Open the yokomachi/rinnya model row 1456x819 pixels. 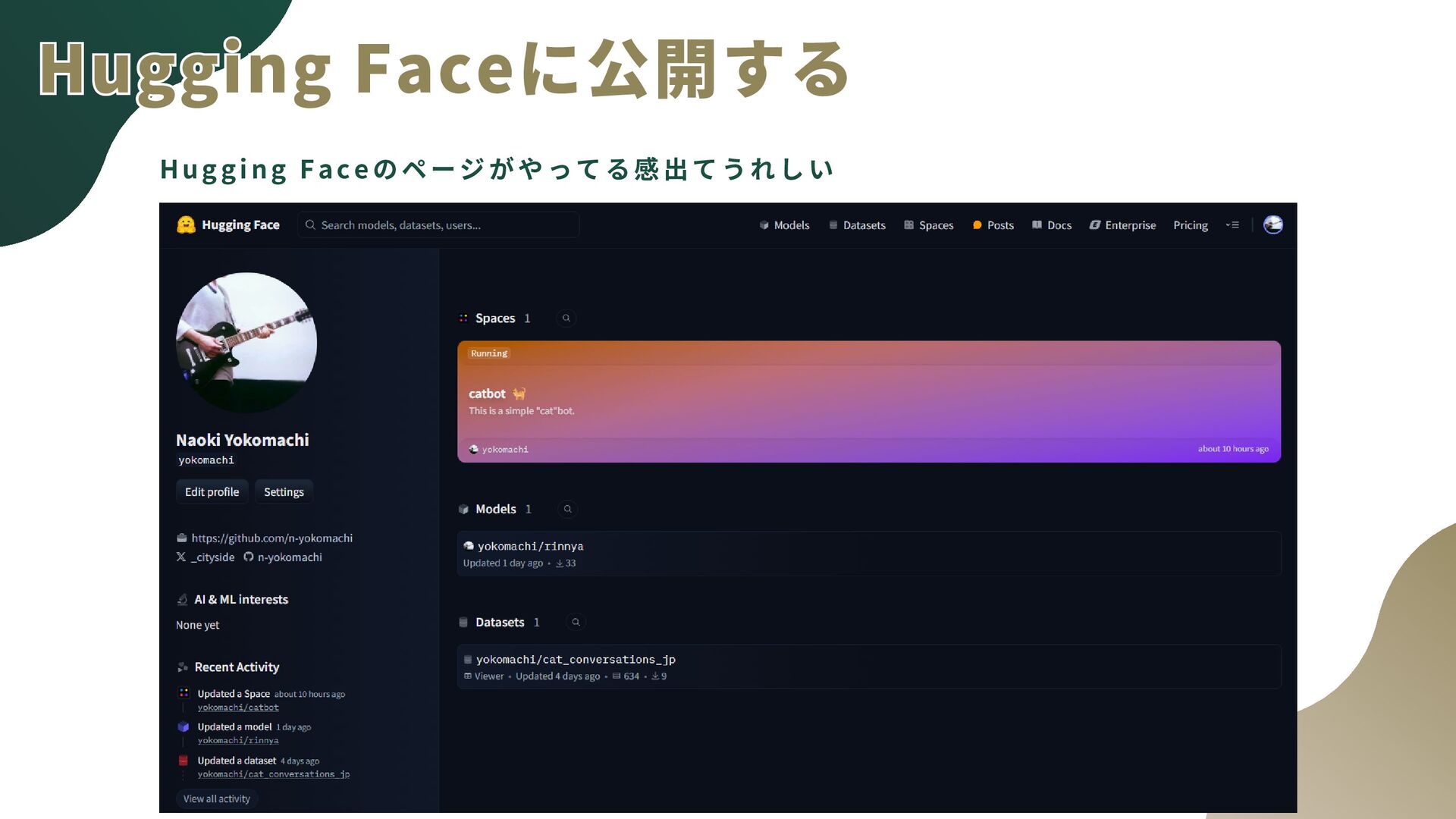pyautogui.click(x=869, y=554)
